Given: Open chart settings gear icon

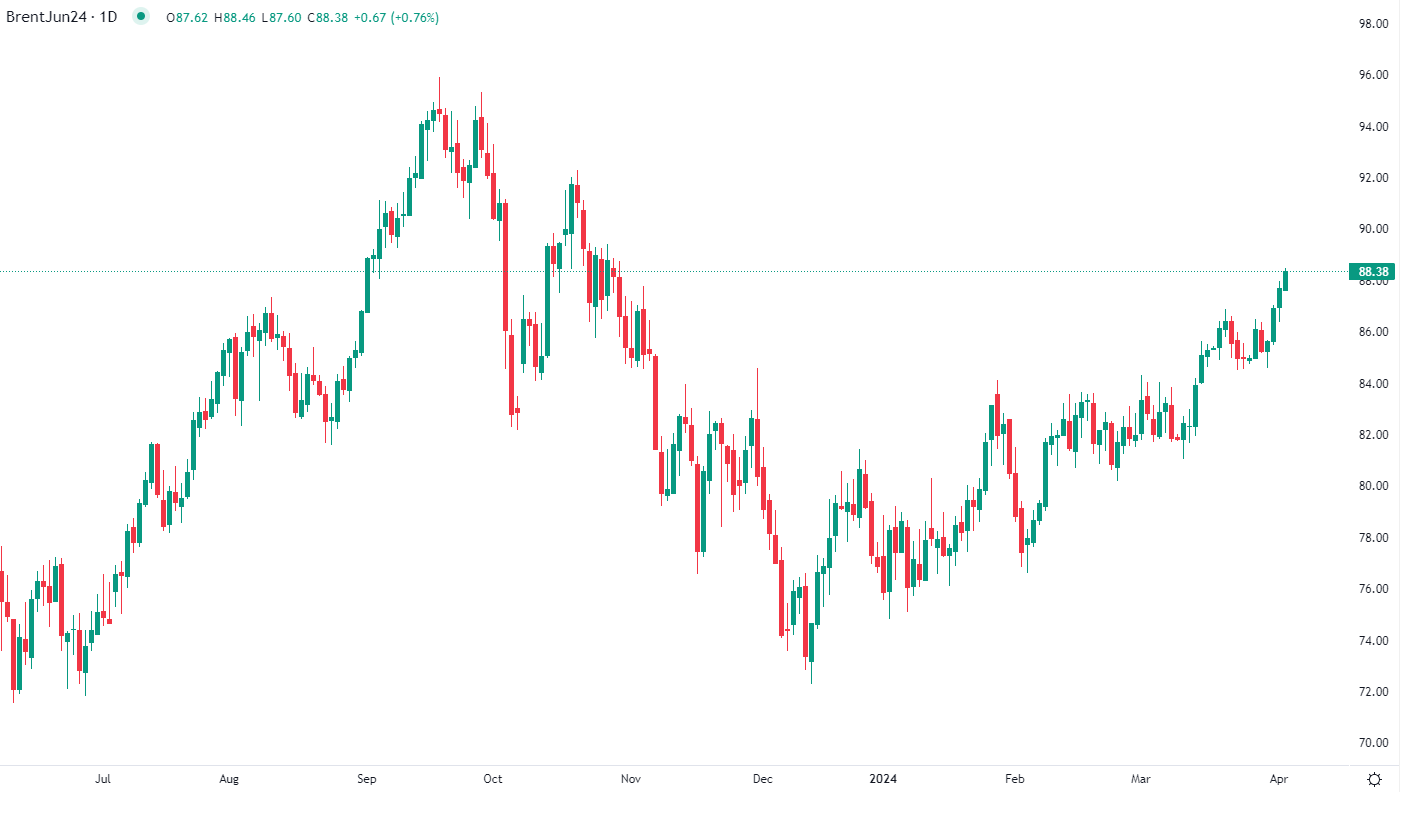Looking at the screenshot, I should click(1375, 780).
